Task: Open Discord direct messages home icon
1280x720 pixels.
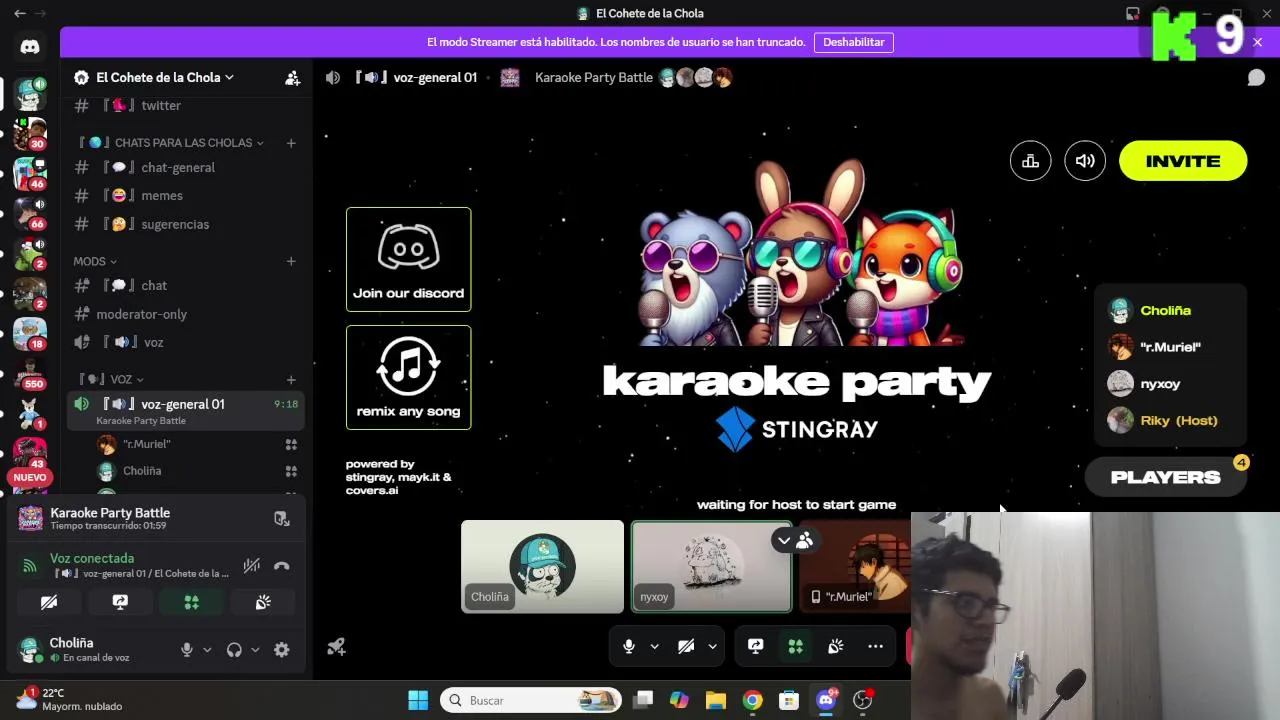Action: tap(30, 47)
